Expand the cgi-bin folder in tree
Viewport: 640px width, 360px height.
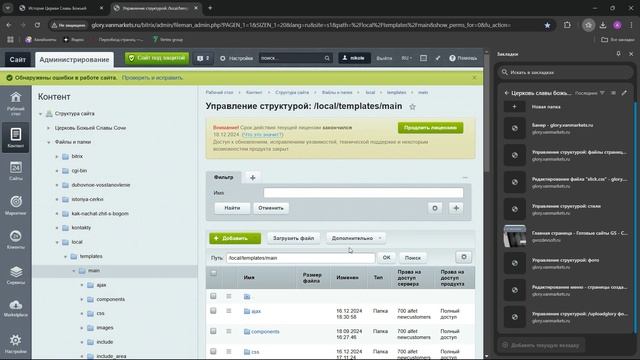(57, 171)
